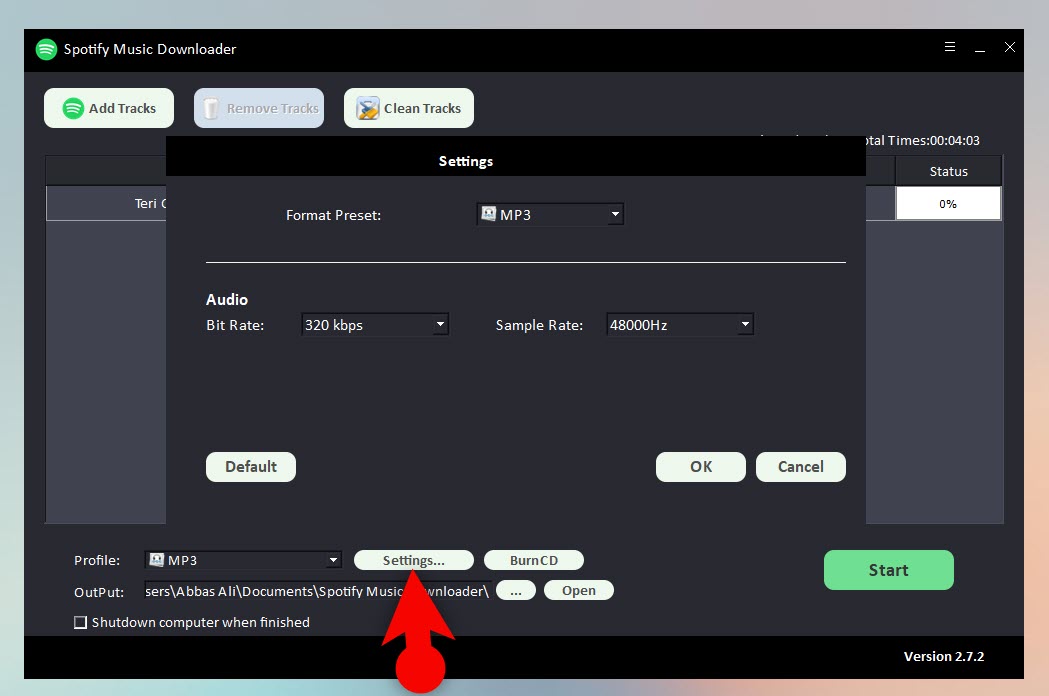Close the Spotify Music Downloader window
This screenshot has height=696, width=1049.
pos(1010,47)
